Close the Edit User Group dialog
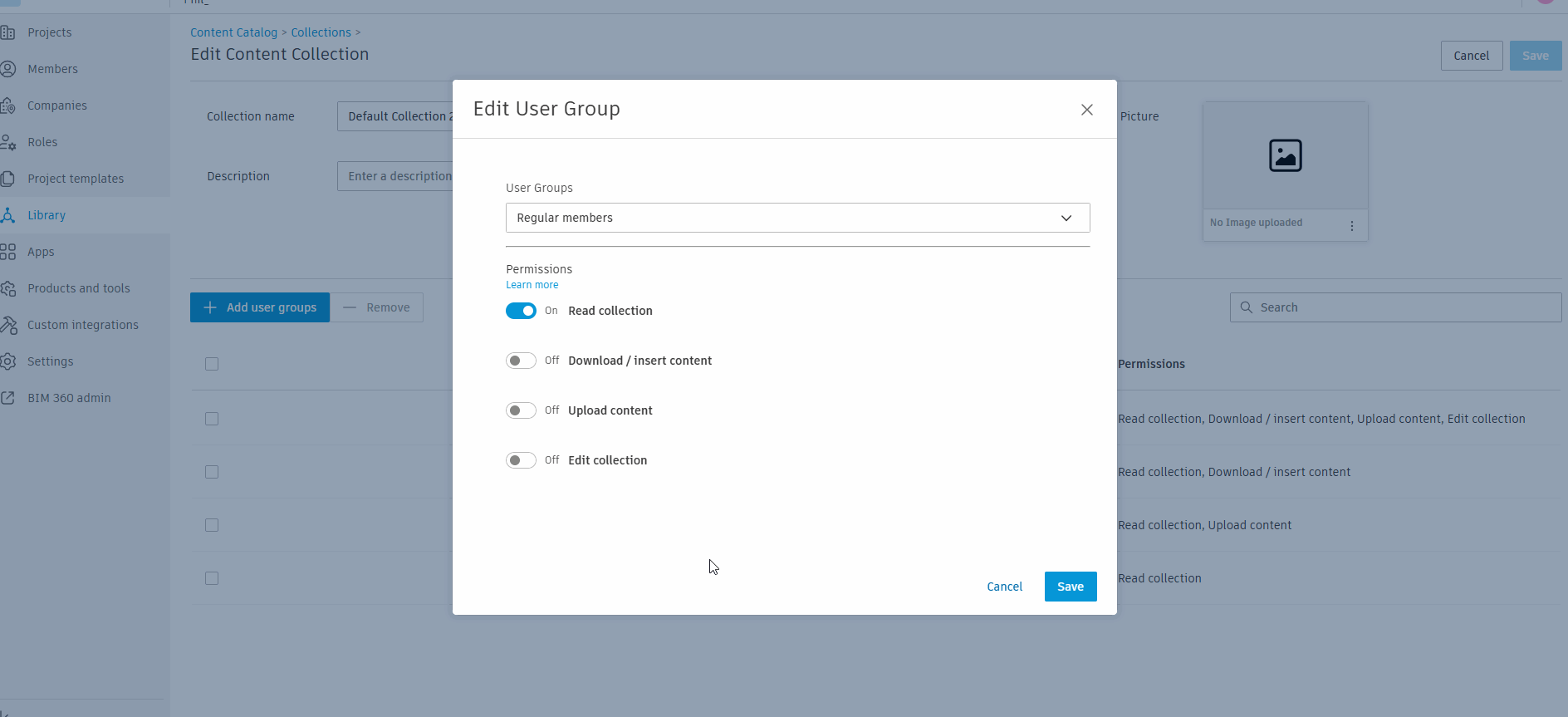This screenshot has height=717, width=1568. click(1086, 110)
